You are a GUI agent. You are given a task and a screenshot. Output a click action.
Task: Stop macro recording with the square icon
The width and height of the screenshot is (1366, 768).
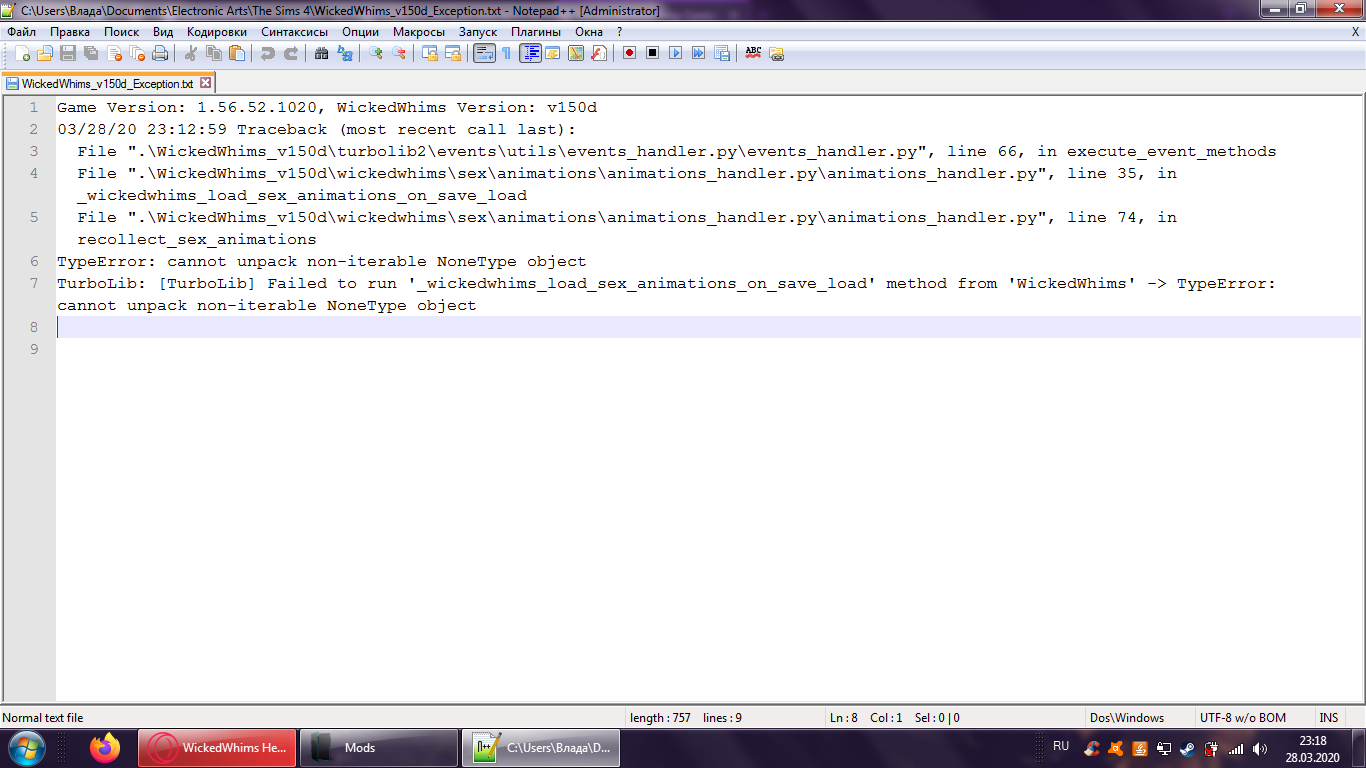(652, 53)
